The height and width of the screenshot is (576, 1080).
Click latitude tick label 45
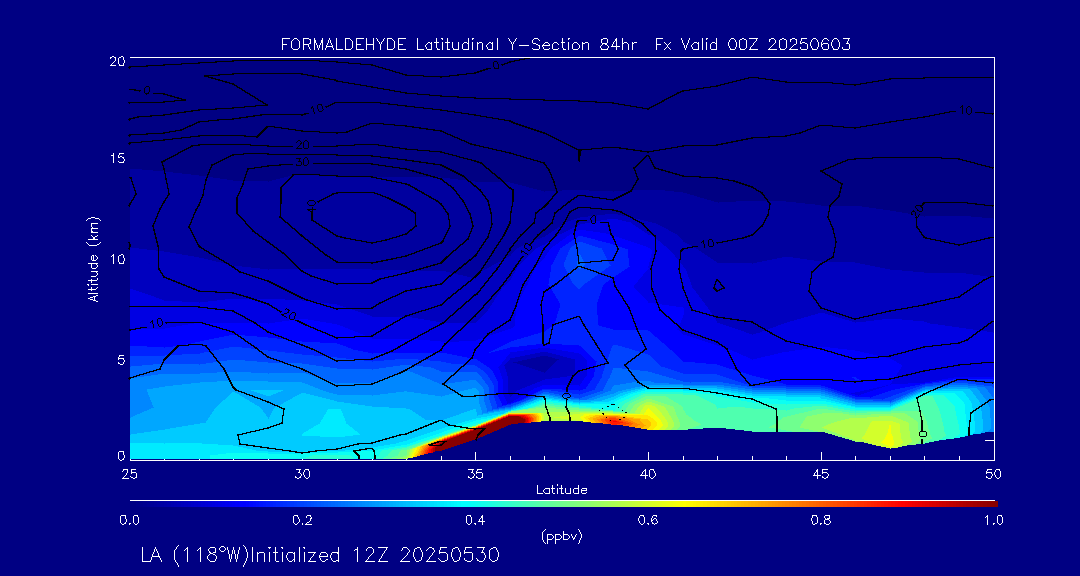pyautogui.click(x=821, y=473)
